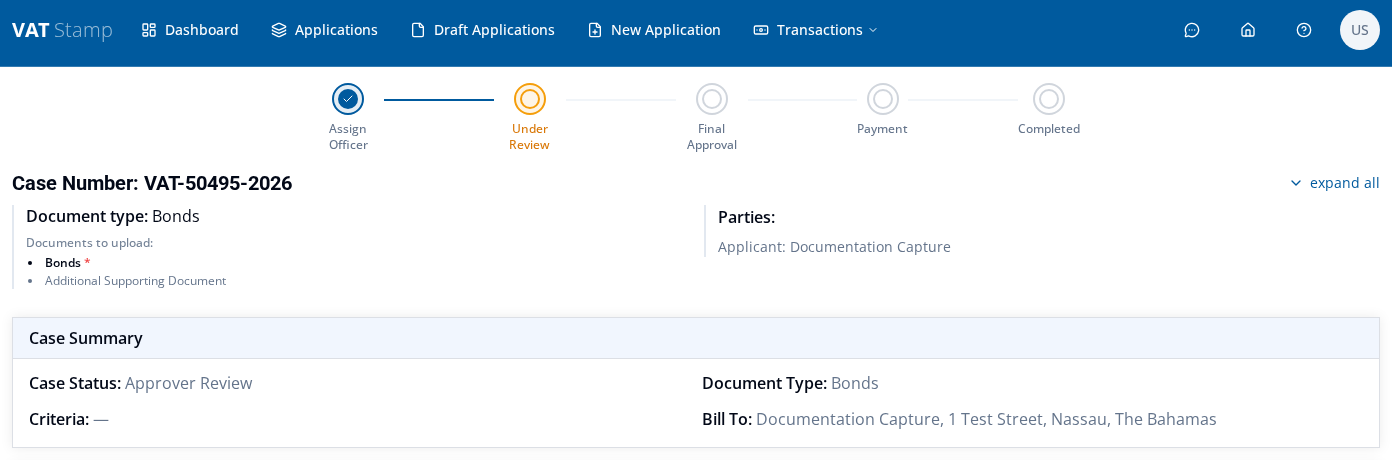Select the Final Approval step label

[712, 137]
